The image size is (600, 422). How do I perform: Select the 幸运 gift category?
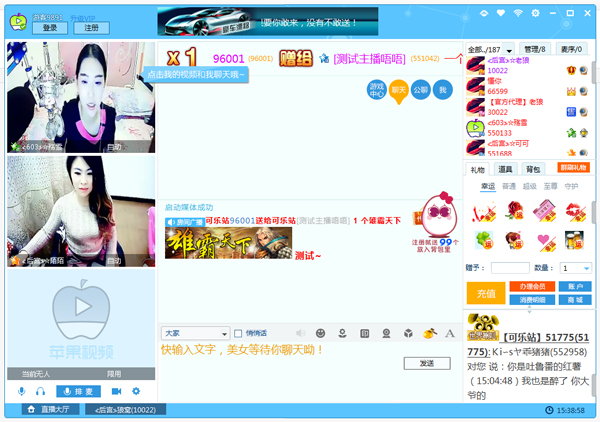pyautogui.click(x=488, y=186)
